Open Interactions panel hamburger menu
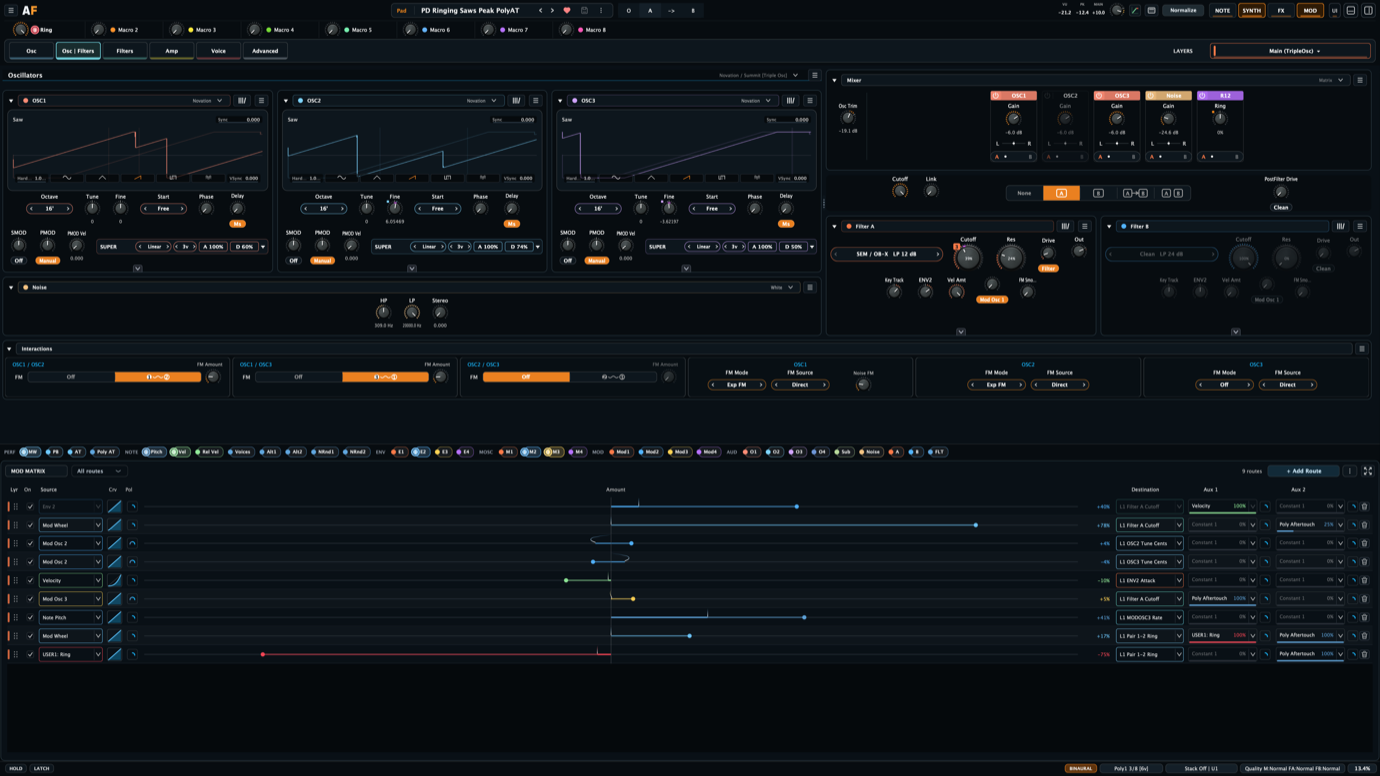 click(1361, 349)
